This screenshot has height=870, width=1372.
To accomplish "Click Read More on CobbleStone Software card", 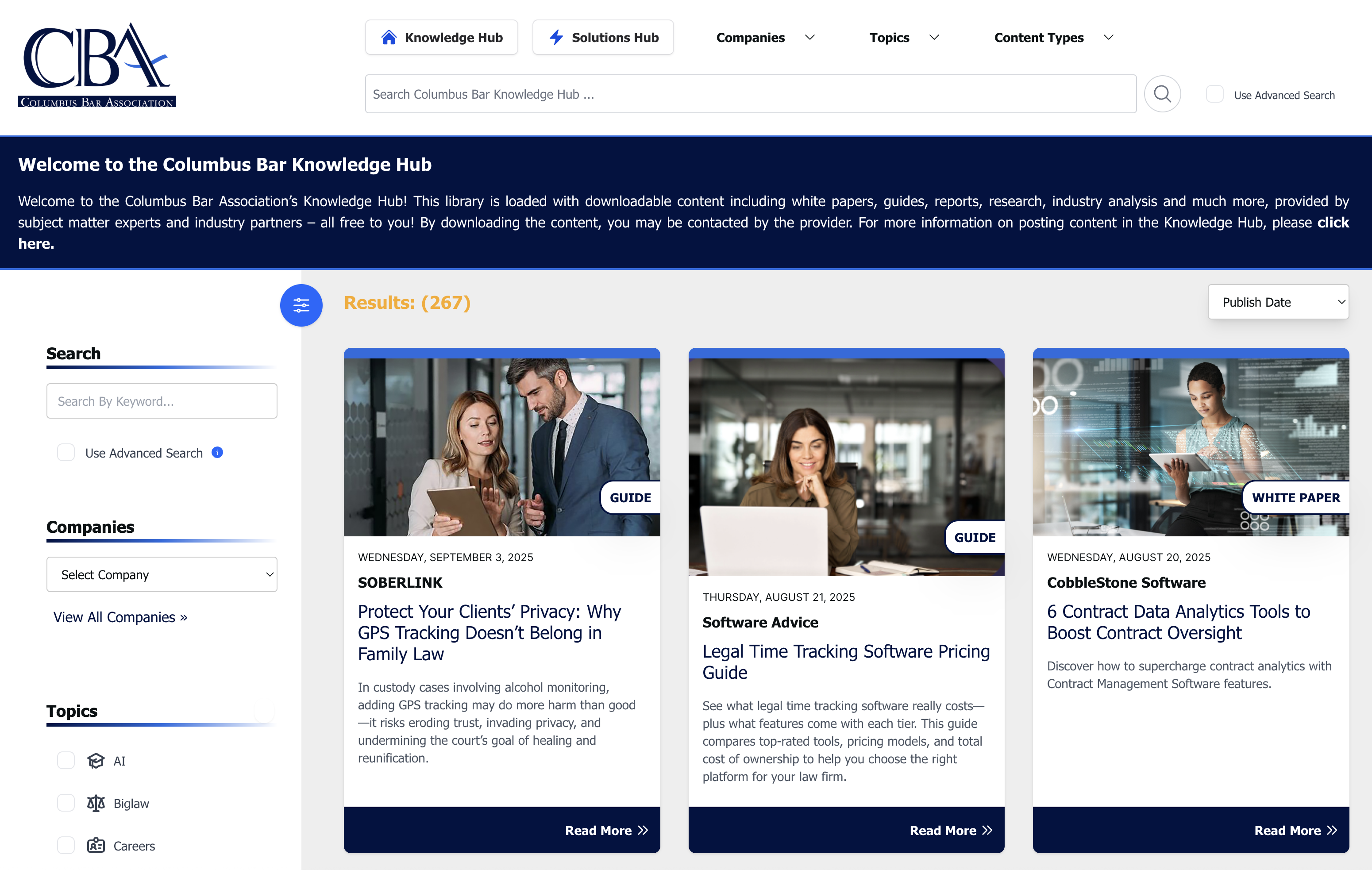I will (1295, 830).
